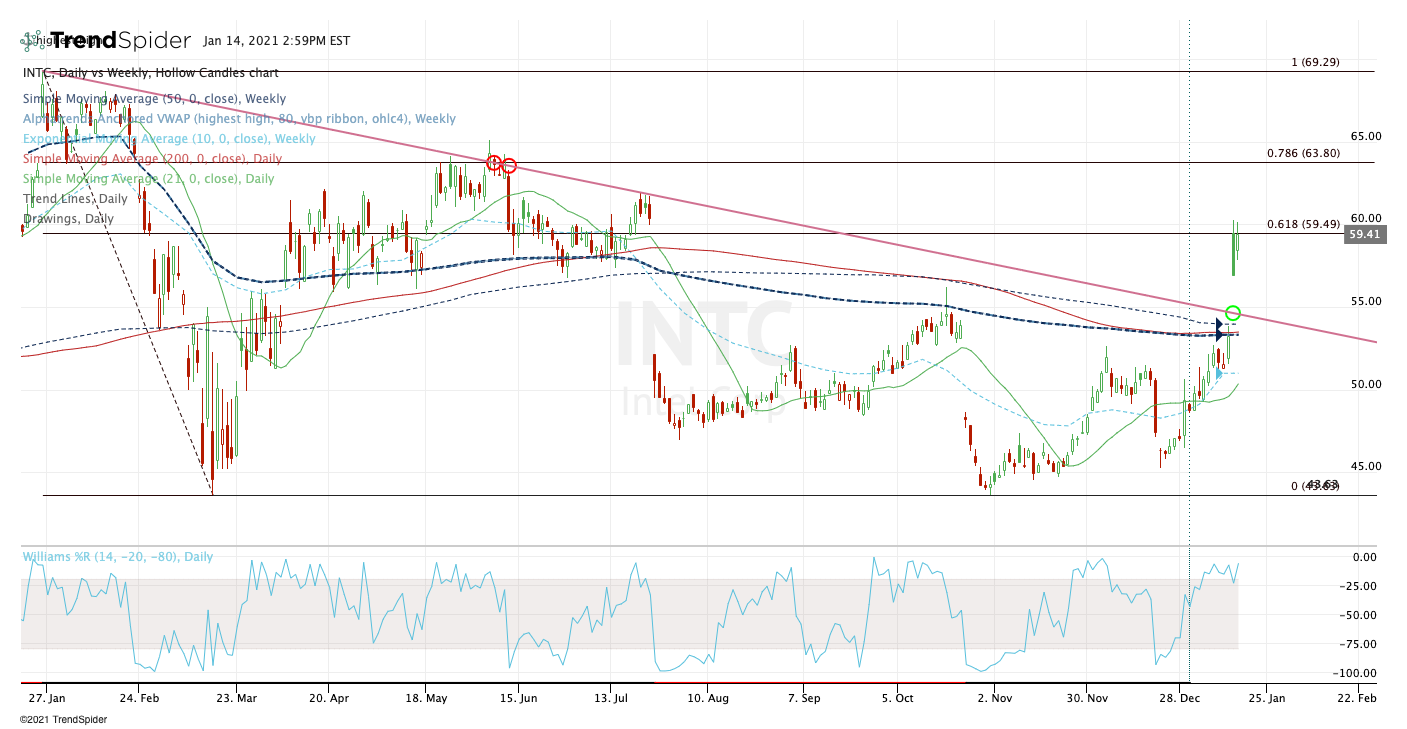This screenshot has width=1407, height=729.
Task: Select the Drawings, Daily legend entry
Action: [68, 219]
